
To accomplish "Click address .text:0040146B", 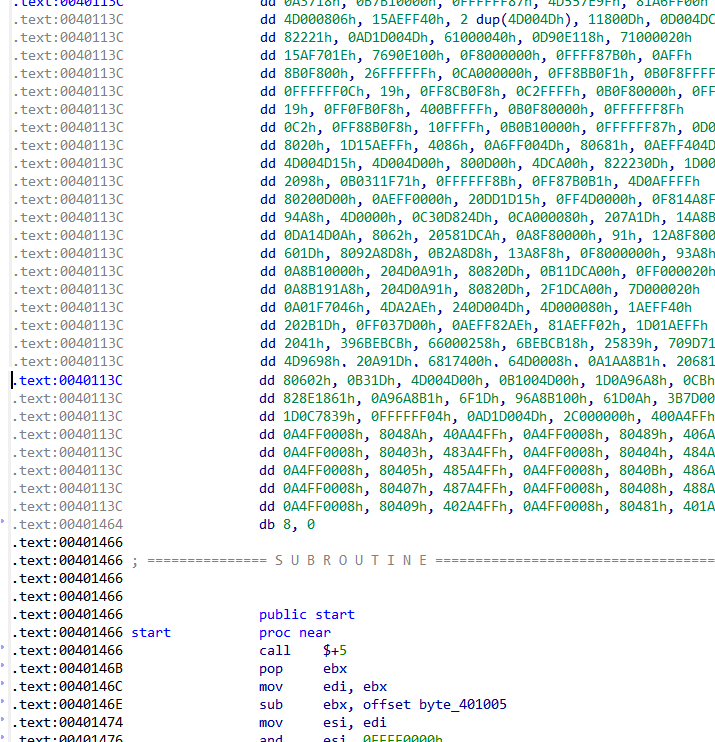I will tap(67, 669).
